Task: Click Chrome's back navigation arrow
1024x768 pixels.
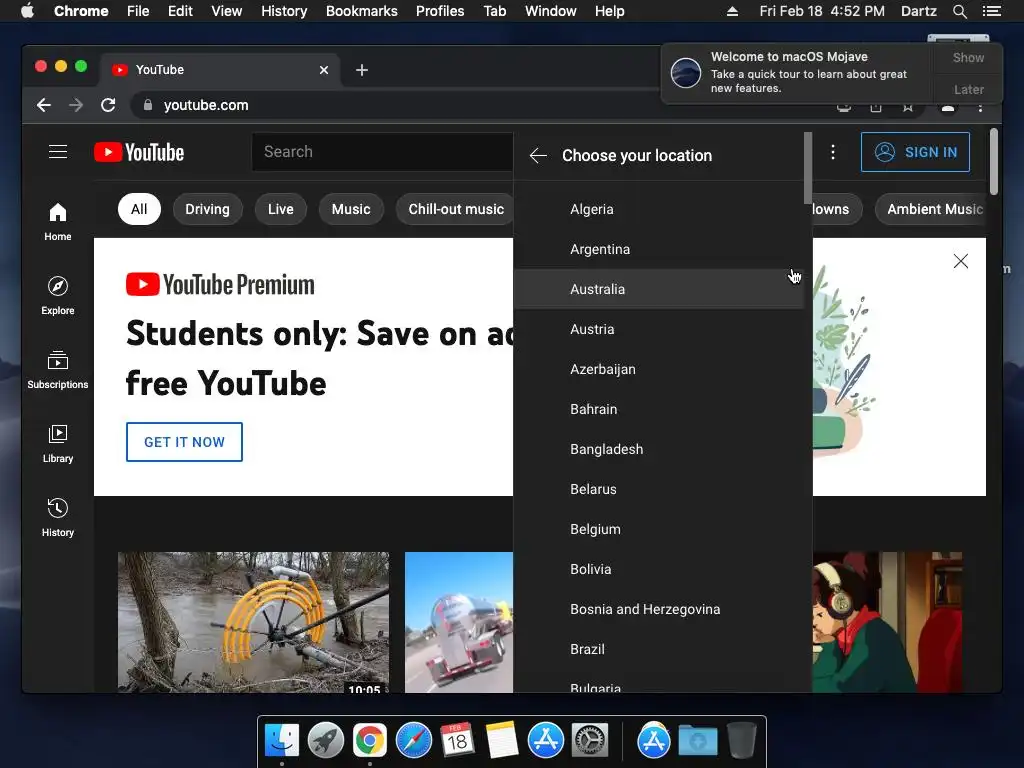Action: click(44, 105)
